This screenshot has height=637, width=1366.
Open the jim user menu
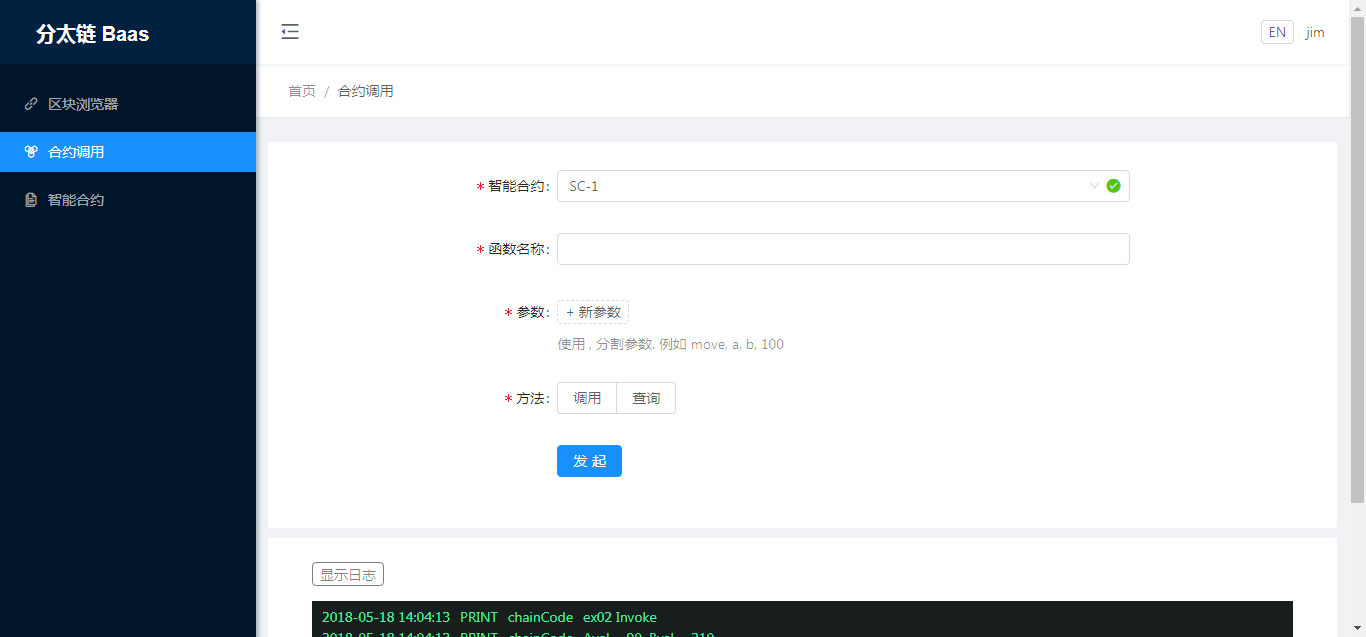tap(1315, 32)
